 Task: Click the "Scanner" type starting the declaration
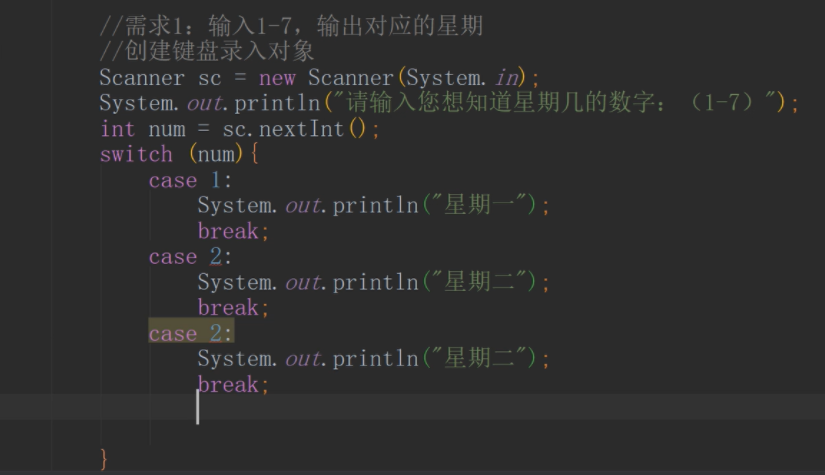(x=142, y=78)
